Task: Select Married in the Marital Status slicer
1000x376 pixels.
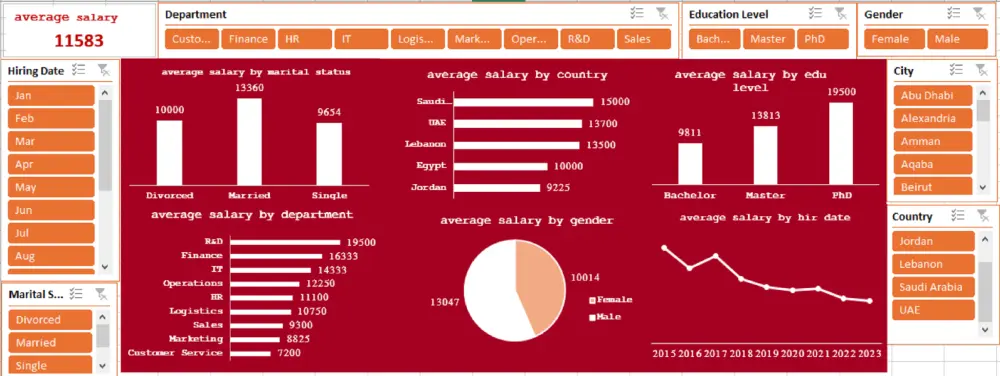Action: [50, 343]
